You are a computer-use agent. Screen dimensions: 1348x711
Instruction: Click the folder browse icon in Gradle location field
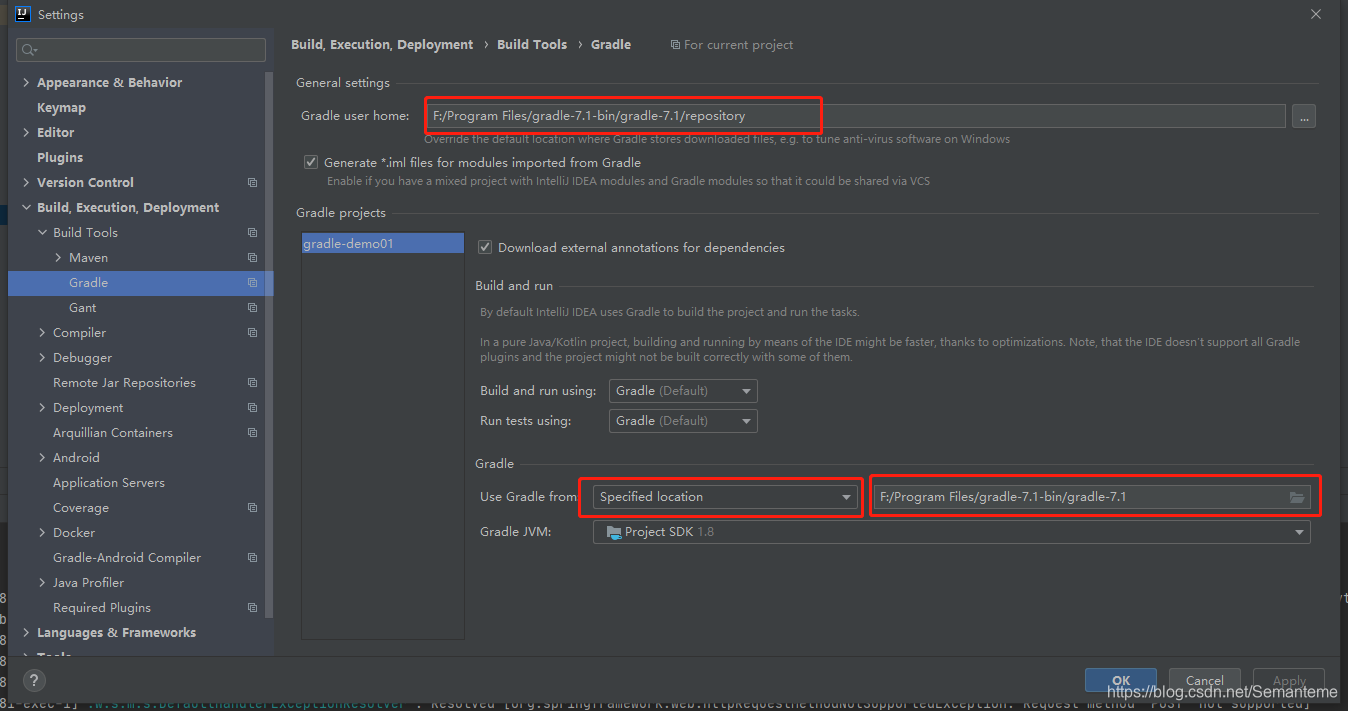click(1297, 497)
